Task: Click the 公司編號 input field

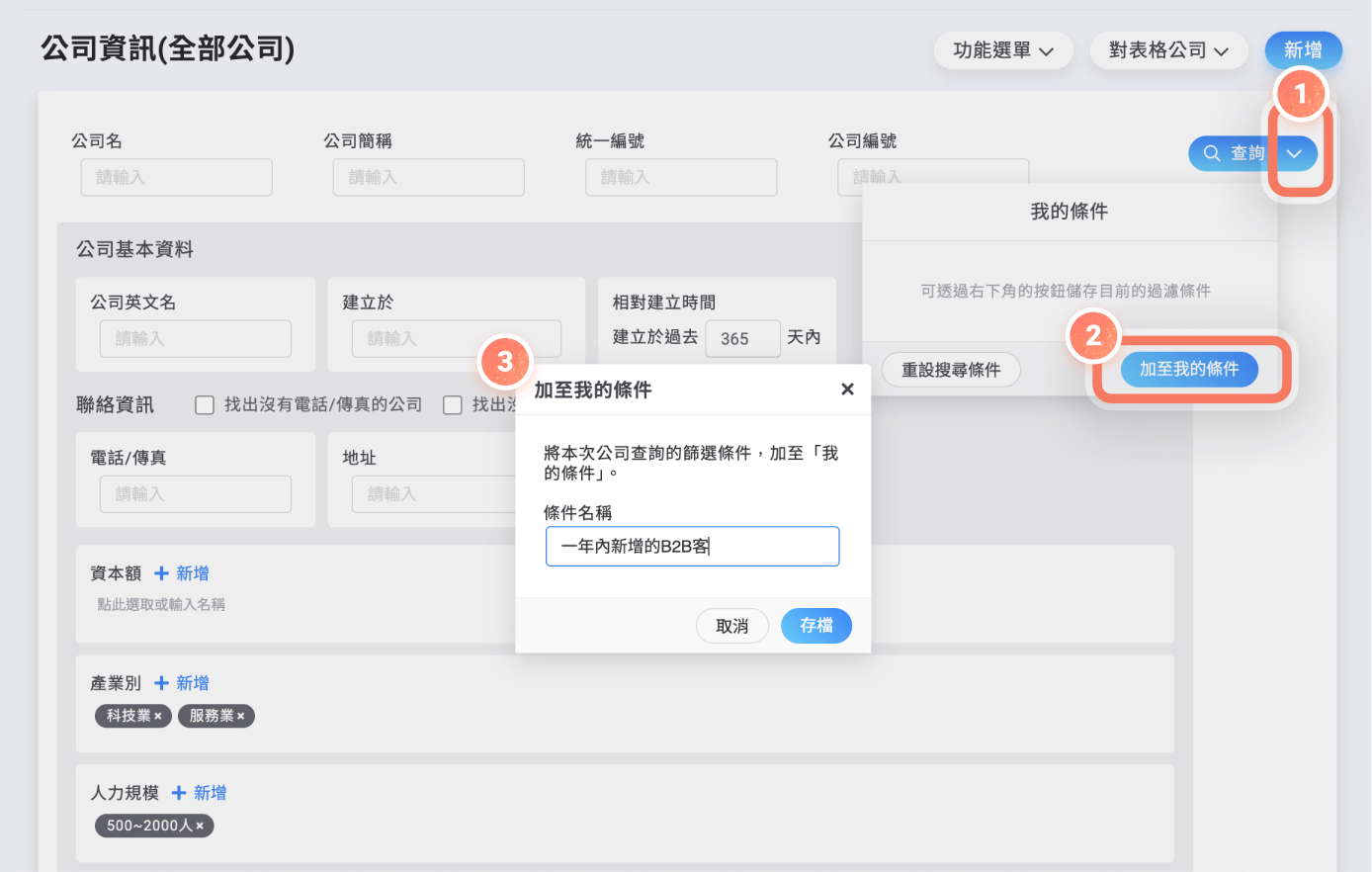Action: coord(934,172)
